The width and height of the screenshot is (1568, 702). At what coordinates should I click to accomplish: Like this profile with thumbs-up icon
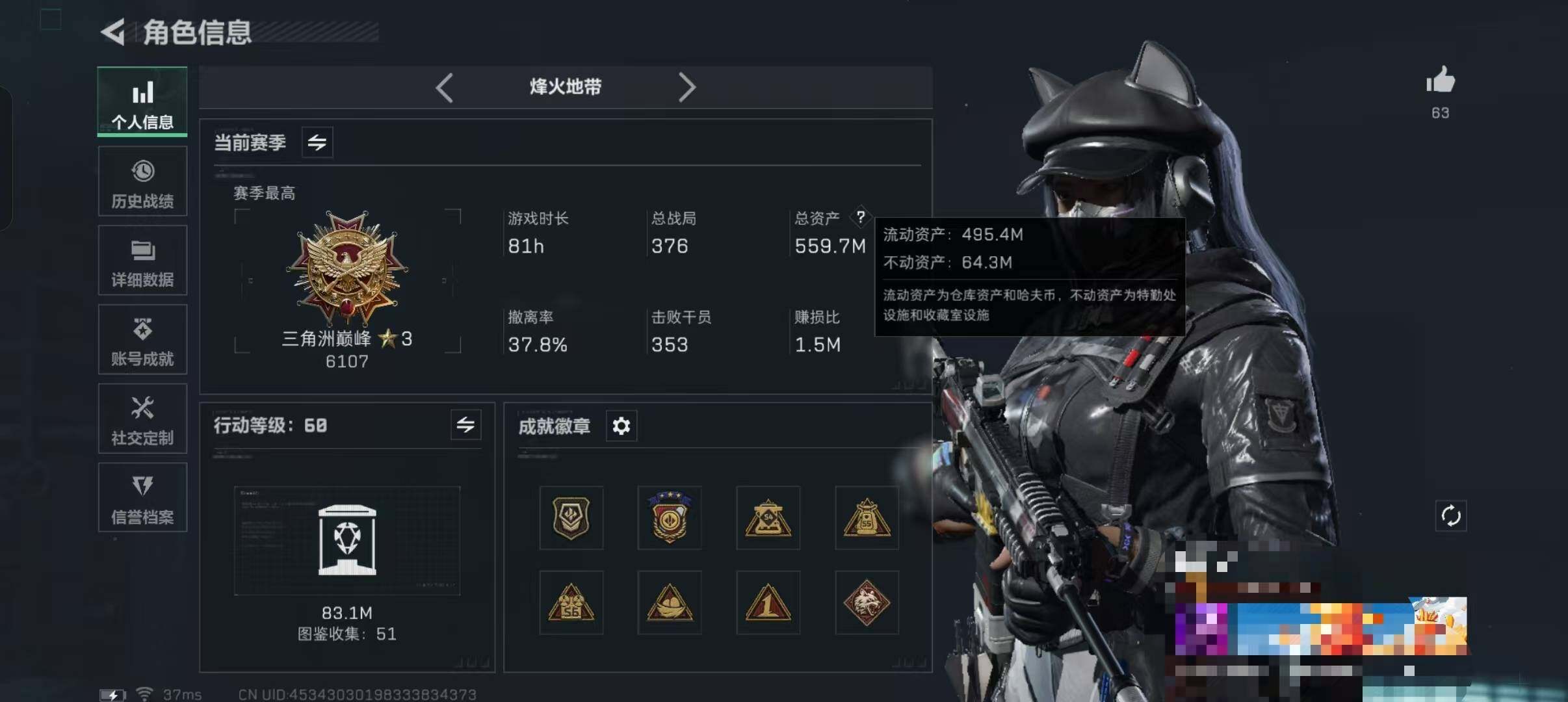[x=1441, y=81]
